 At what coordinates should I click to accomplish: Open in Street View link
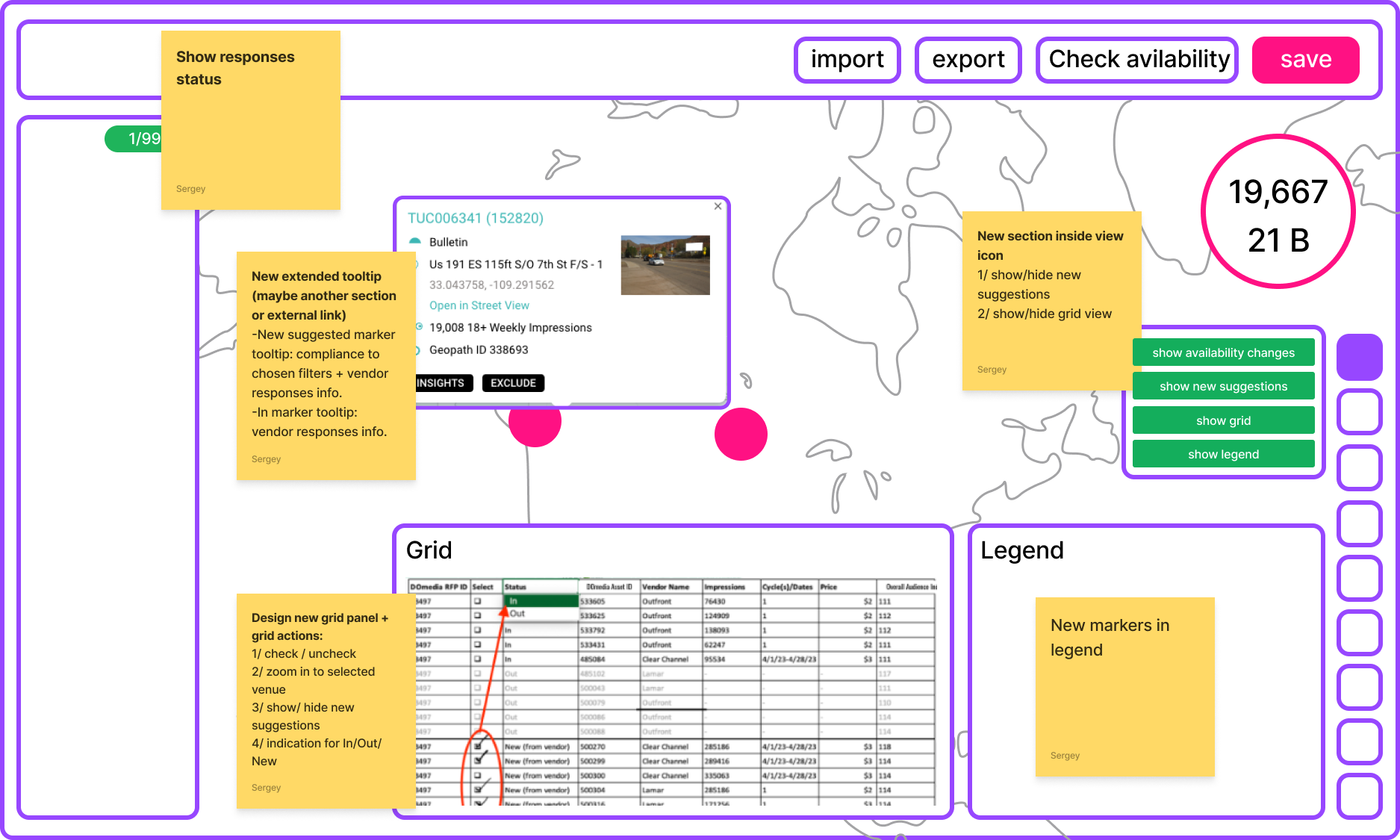pos(479,305)
